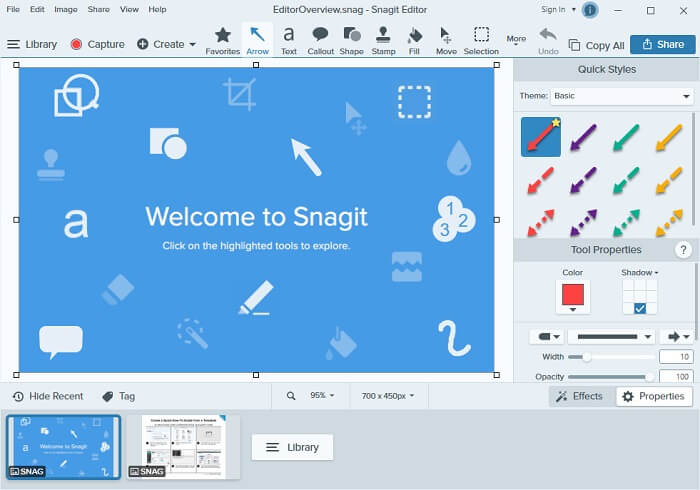Select the solid purple arrow quick style
The height and width of the screenshot is (490, 700).
[x=583, y=137]
